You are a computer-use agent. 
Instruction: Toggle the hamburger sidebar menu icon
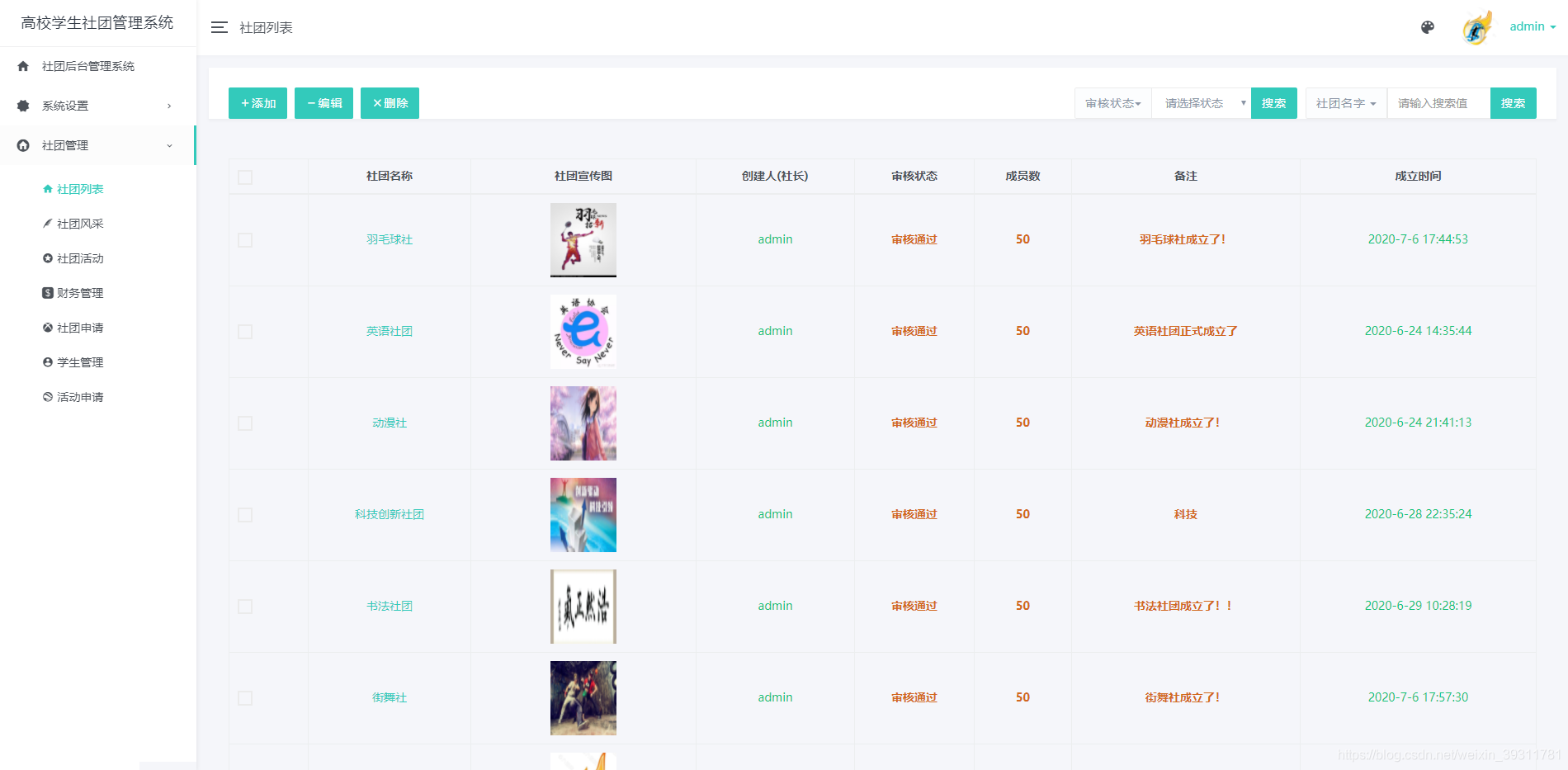(219, 27)
